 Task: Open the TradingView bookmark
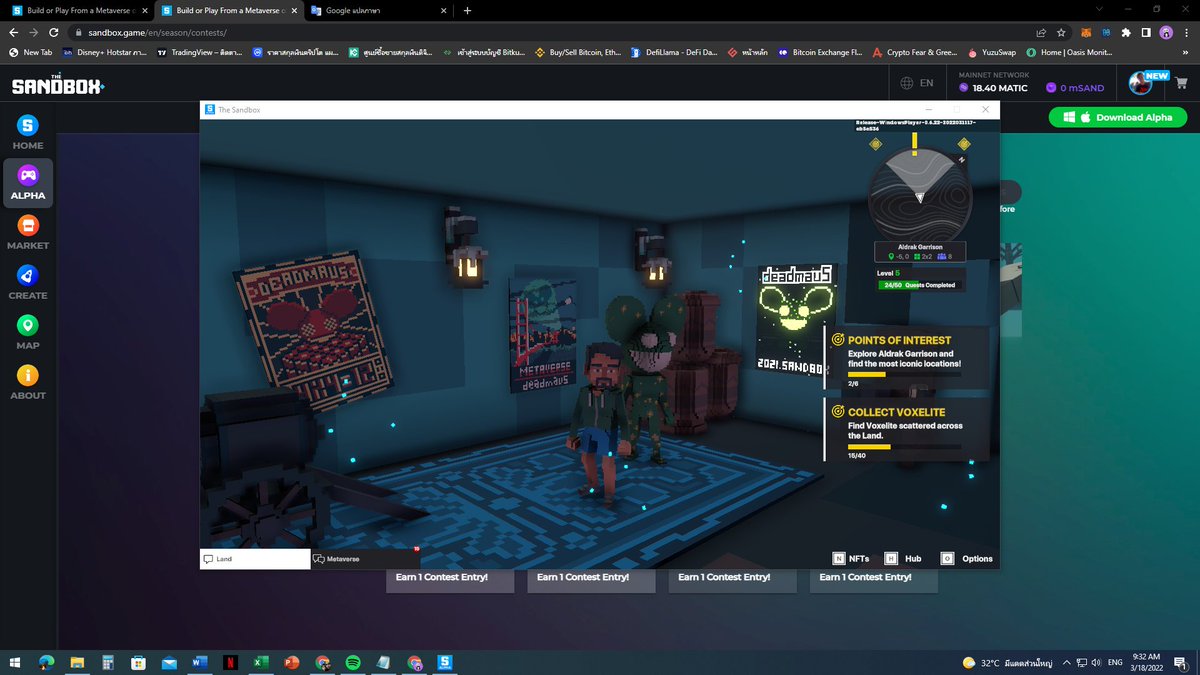click(200, 52)
